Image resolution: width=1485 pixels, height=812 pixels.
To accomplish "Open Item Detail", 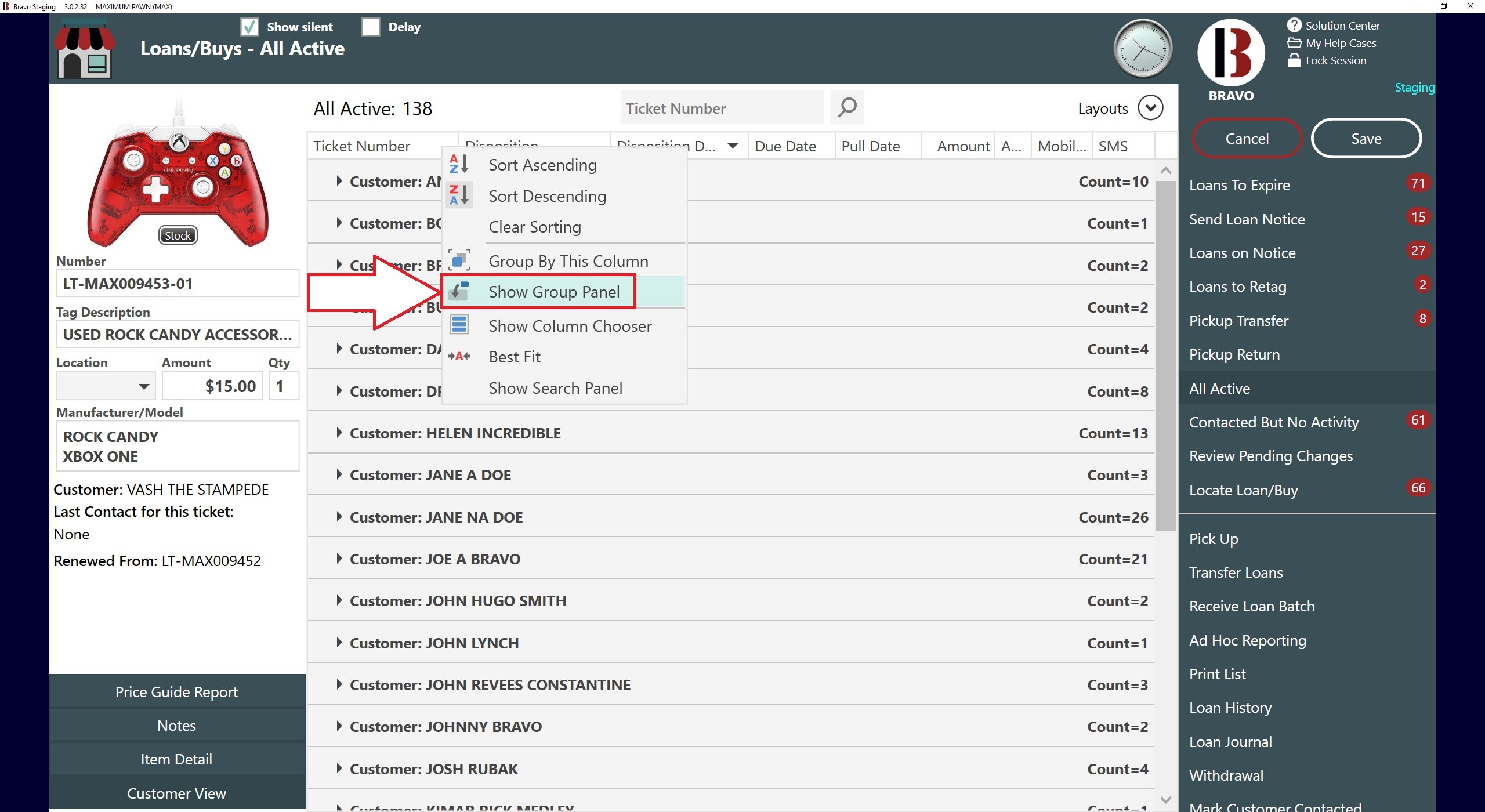I will point(177,759).
